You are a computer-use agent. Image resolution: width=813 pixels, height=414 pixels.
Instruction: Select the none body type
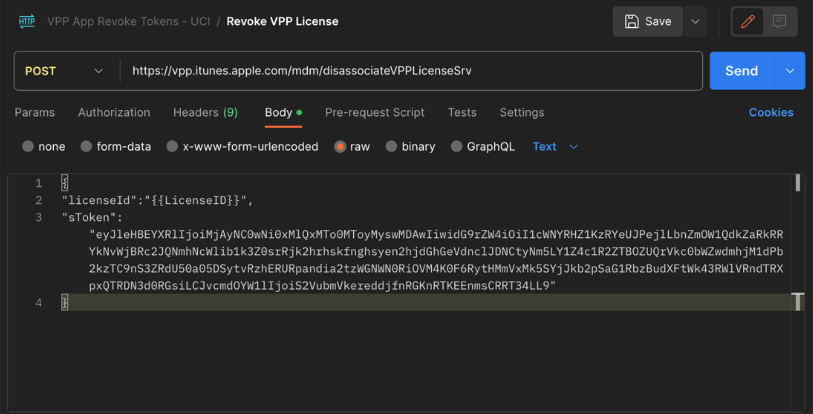point(28,146)
